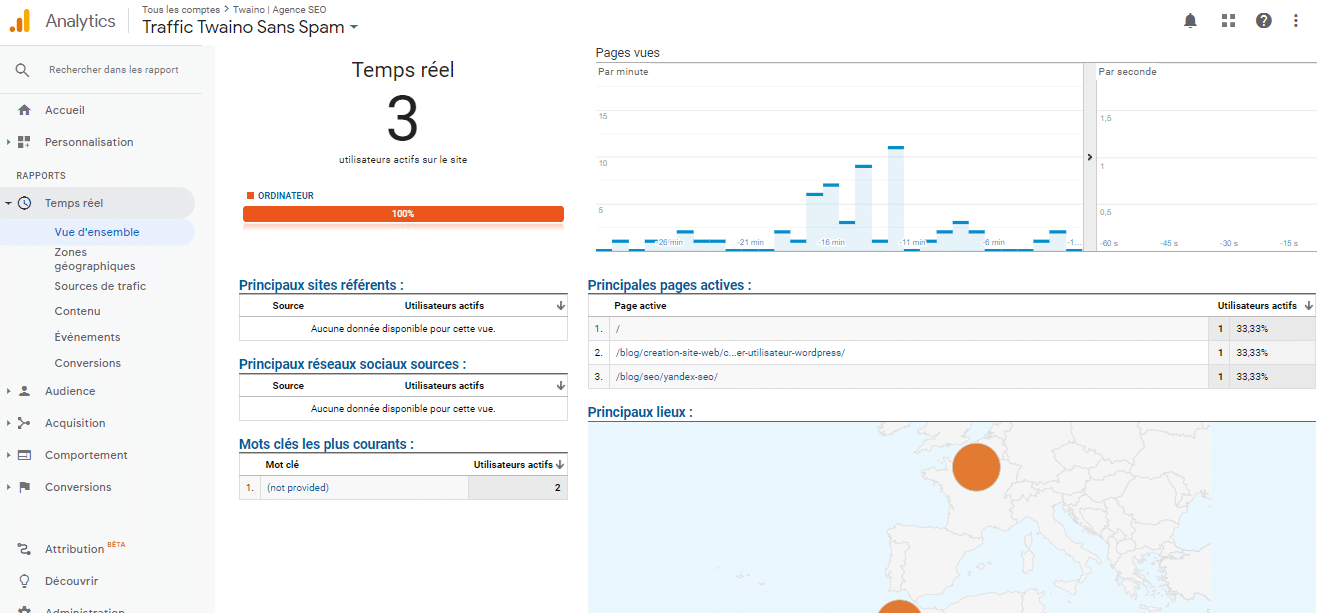Click the Comportement window icon

pos(24,455)
